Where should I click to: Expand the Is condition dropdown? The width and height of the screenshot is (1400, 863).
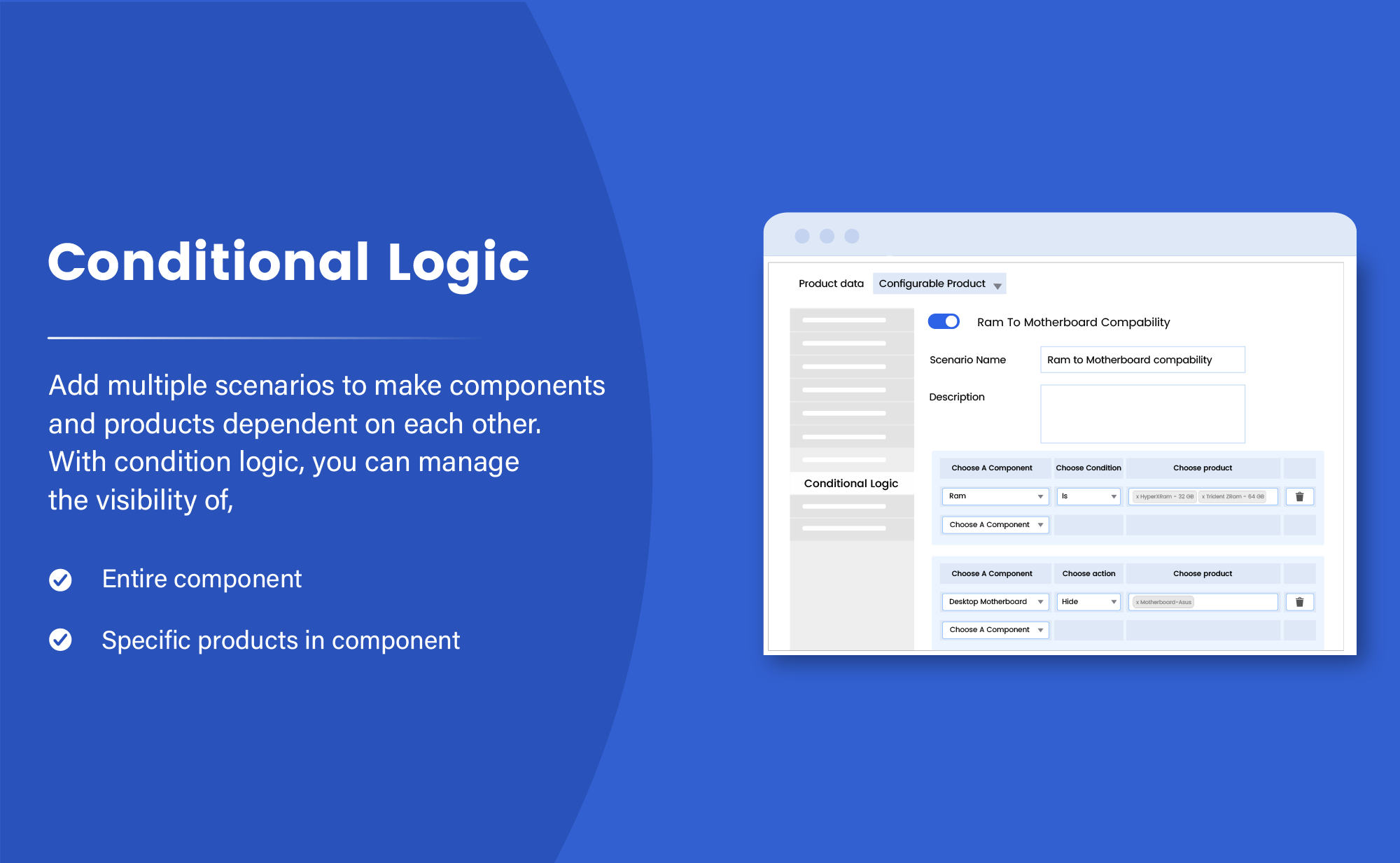(1088, 496)
